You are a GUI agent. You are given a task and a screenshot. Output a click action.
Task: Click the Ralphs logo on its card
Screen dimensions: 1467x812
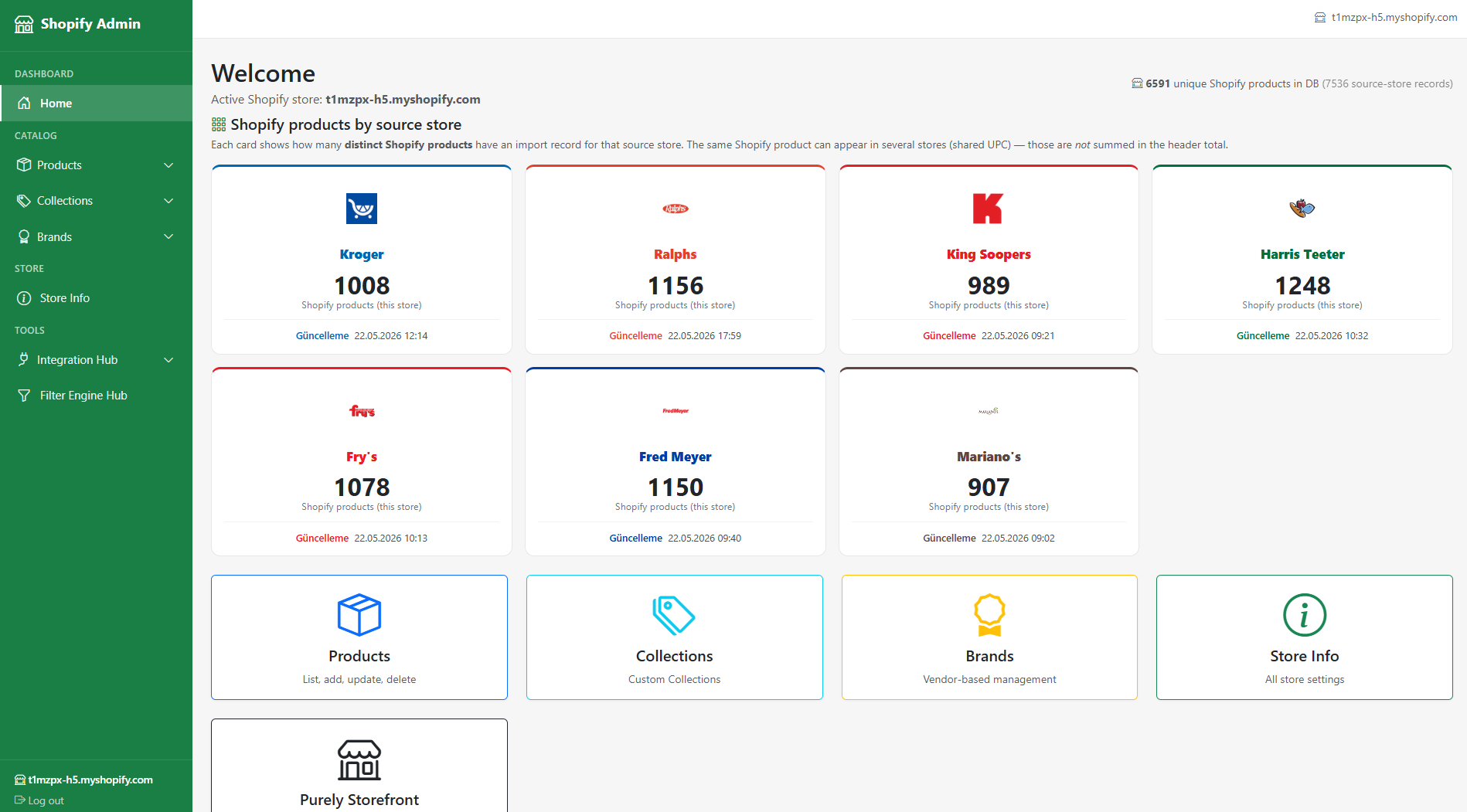point(676,209)
